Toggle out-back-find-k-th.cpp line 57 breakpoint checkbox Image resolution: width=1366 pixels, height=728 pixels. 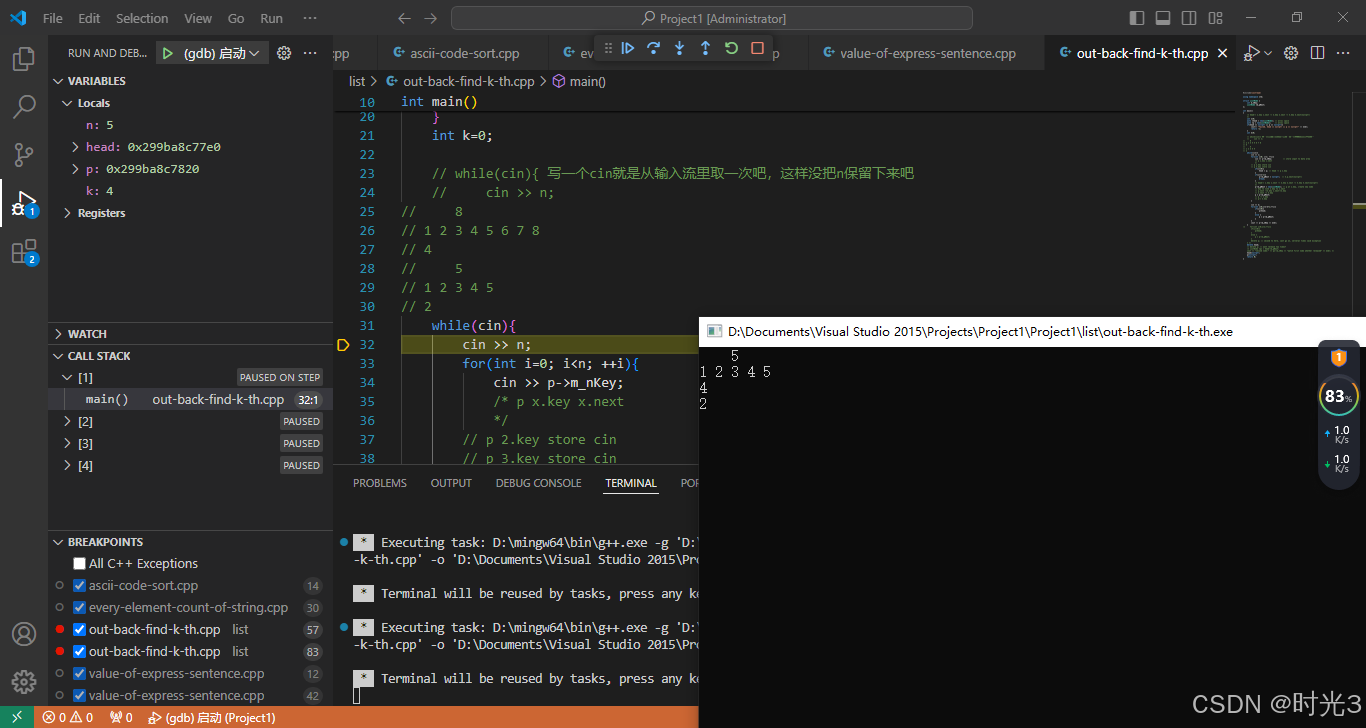click(x=79, y=630)
